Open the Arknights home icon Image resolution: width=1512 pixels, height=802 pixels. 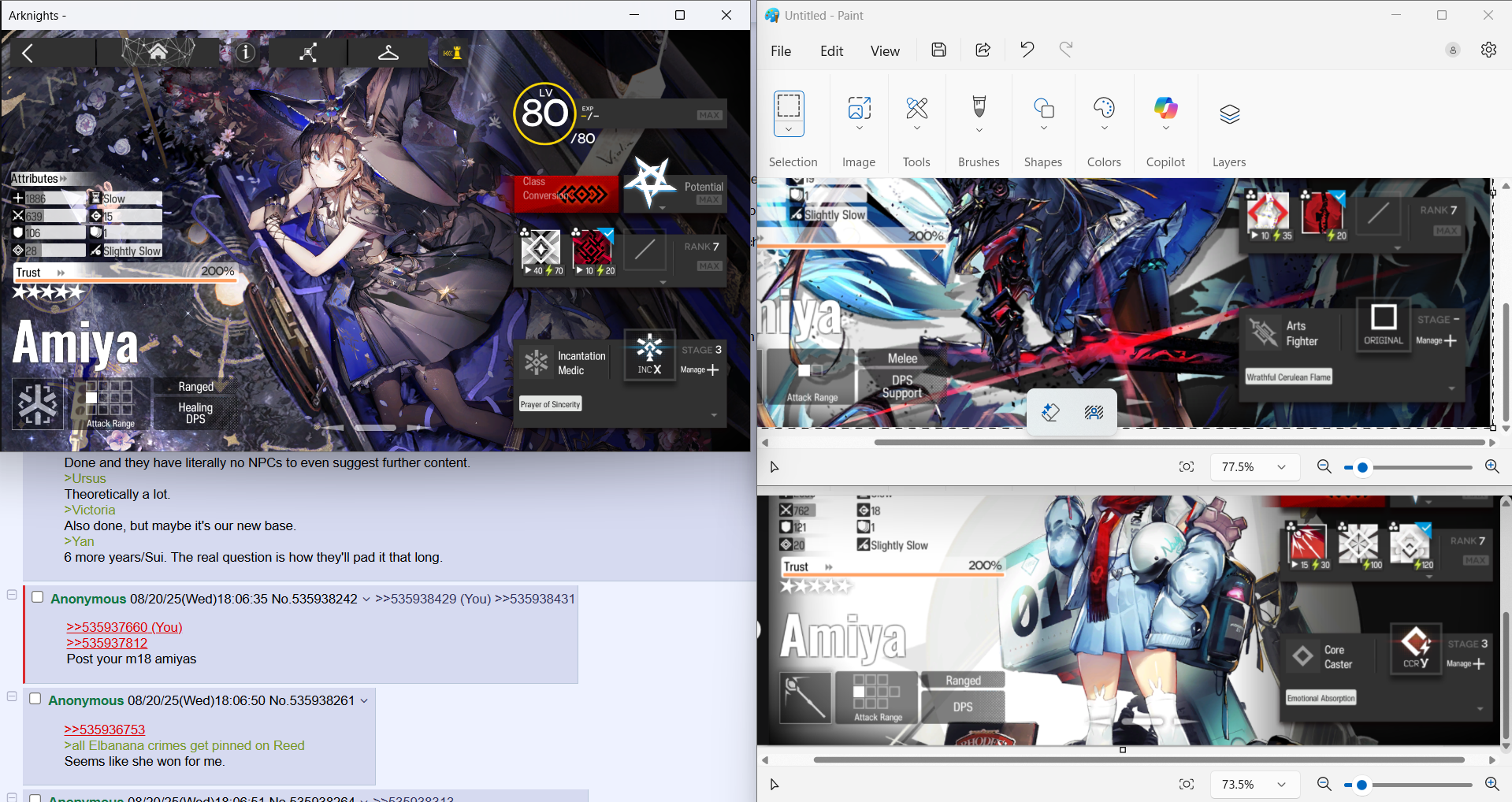point(158,52)
